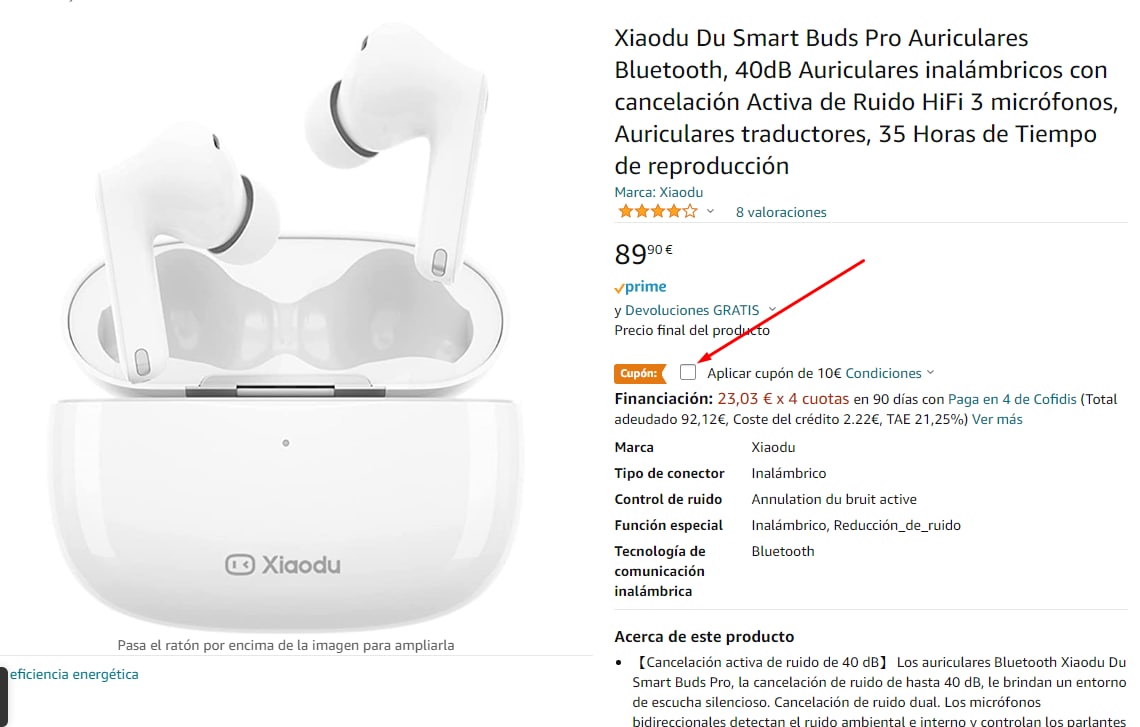The image size is (1140, 727).
Task: Expand the Devoluciones GRATIS chevron
Action: coord(772,309)
